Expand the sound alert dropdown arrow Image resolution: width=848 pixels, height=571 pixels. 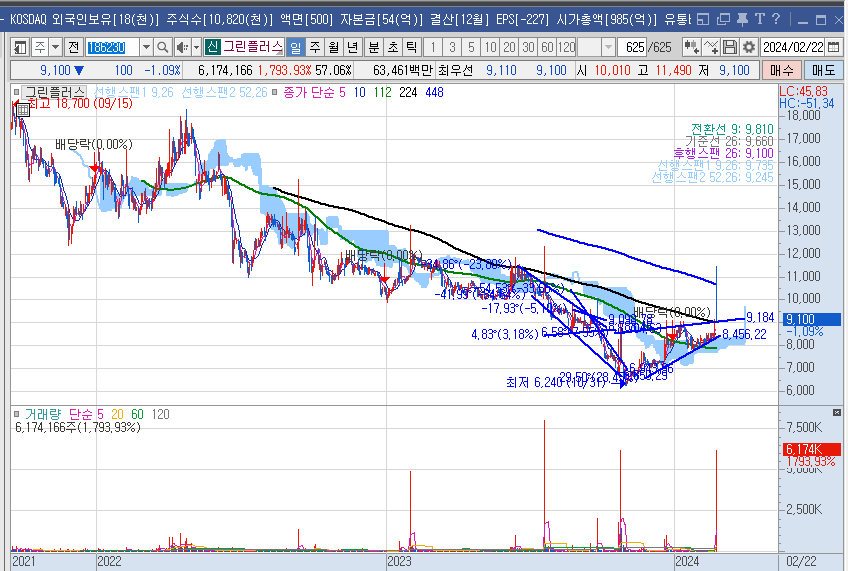(196, 48)
